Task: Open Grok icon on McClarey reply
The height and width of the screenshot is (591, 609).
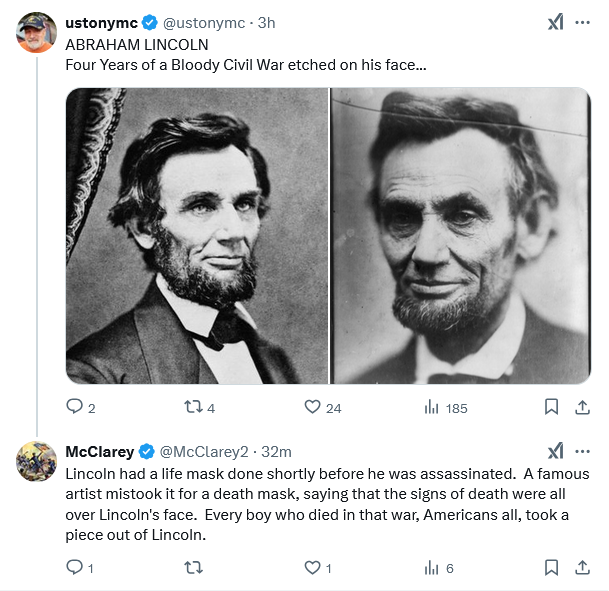Action: [x=555, y=451]
